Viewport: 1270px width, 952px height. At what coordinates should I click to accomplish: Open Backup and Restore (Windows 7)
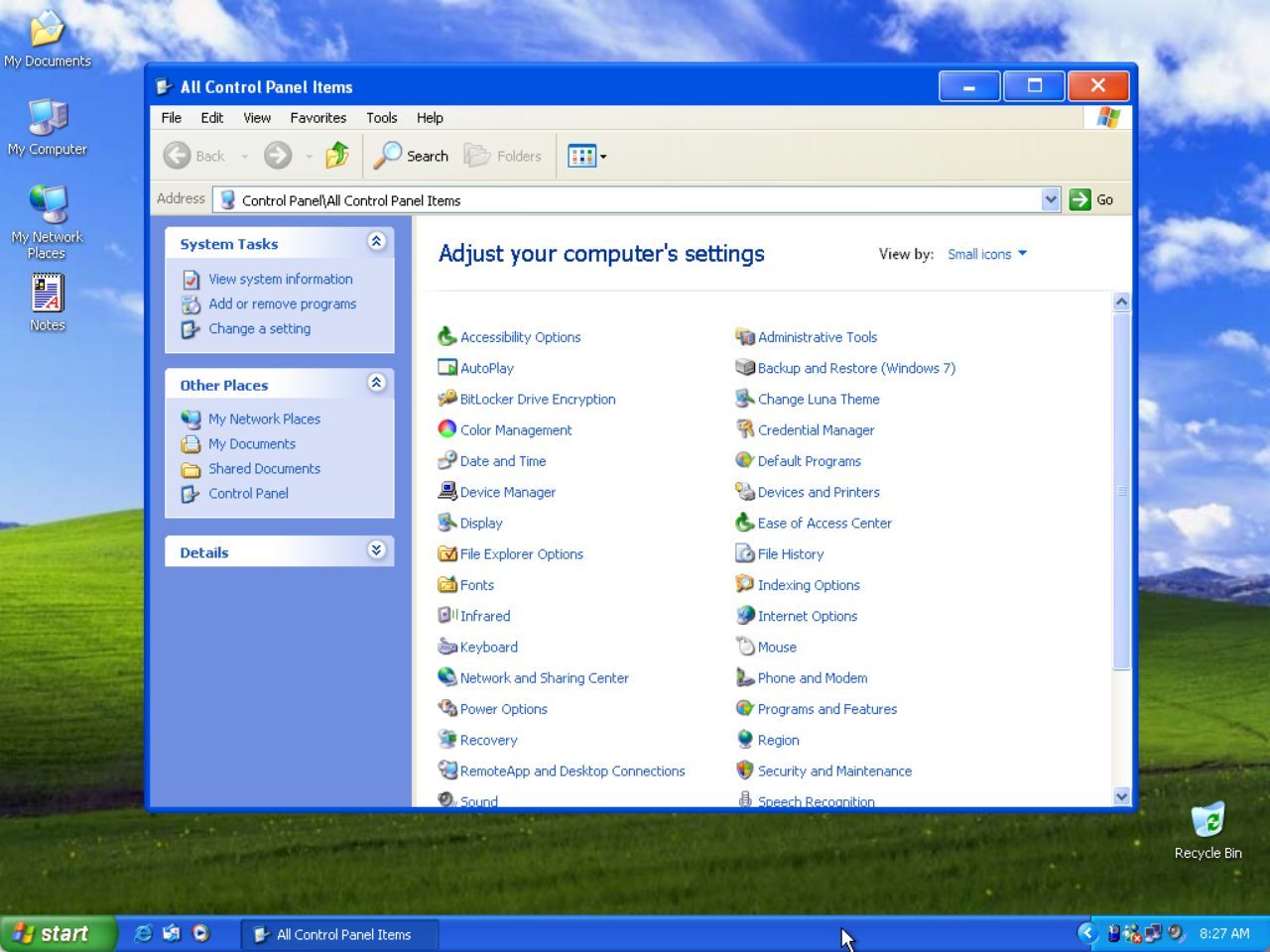pyautogui.click(x=856, y=367)
